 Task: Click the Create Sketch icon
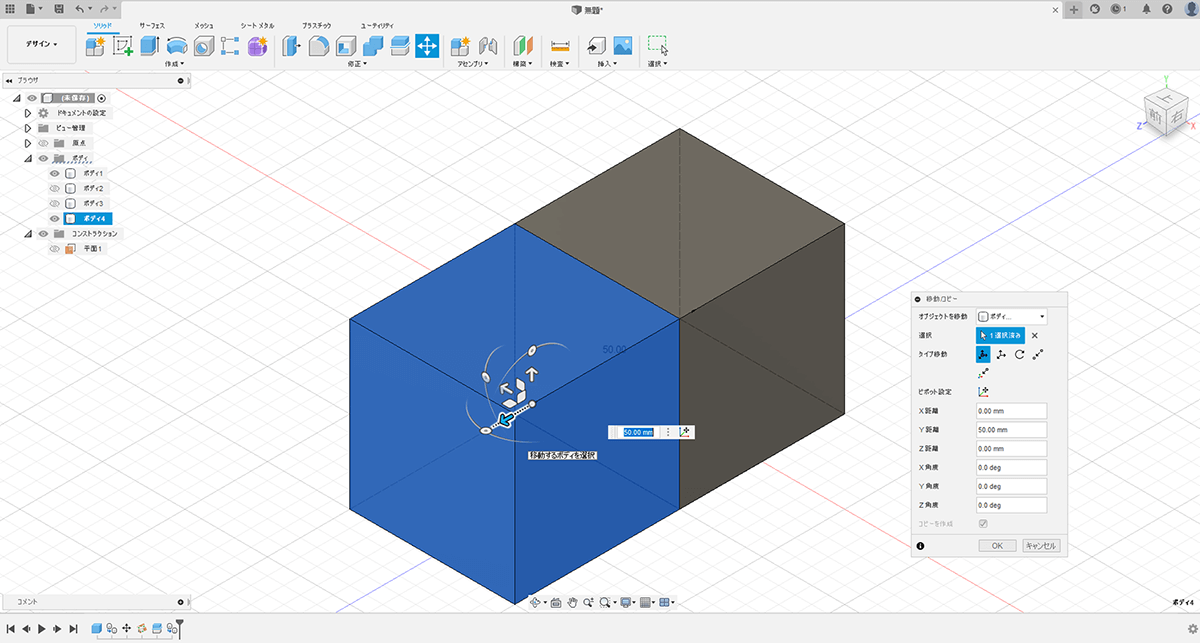(123, 46)
